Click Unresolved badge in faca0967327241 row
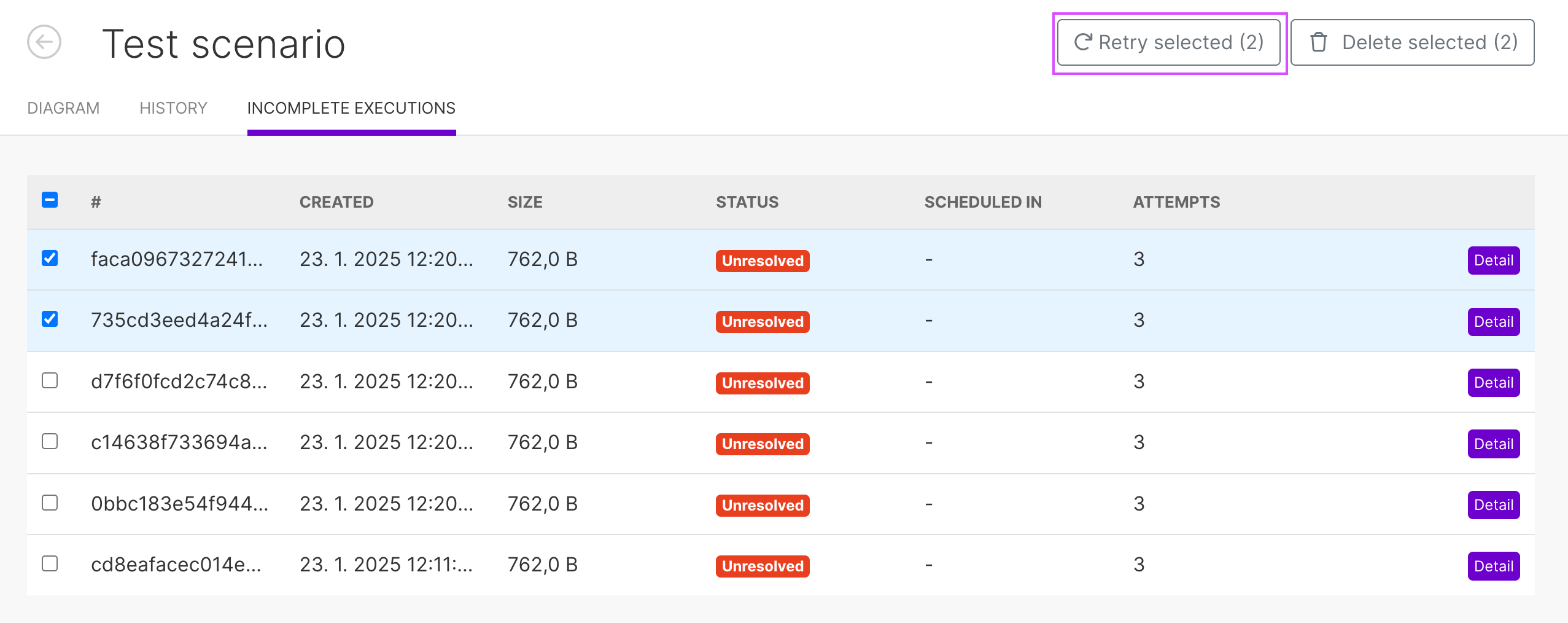 point(763,261)
